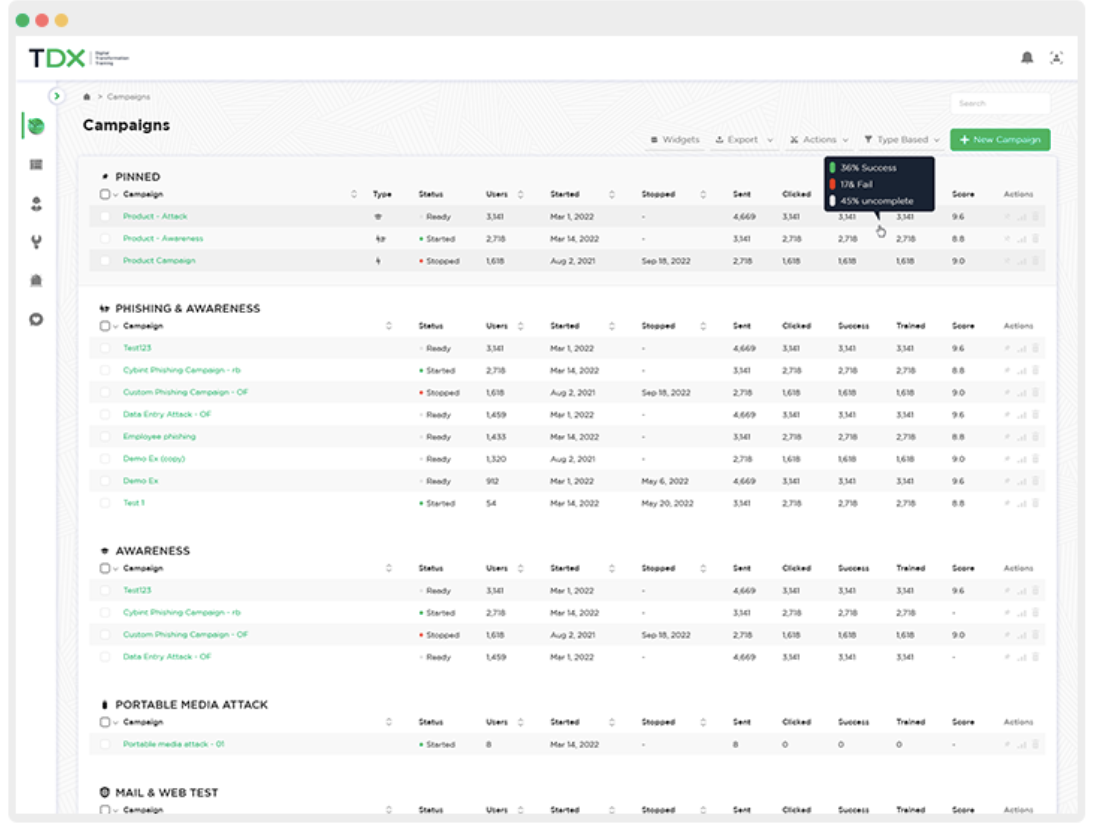1096x830 pixels.
Task: Open stats chart icon for Product - Attack row
Action: 1021,217
